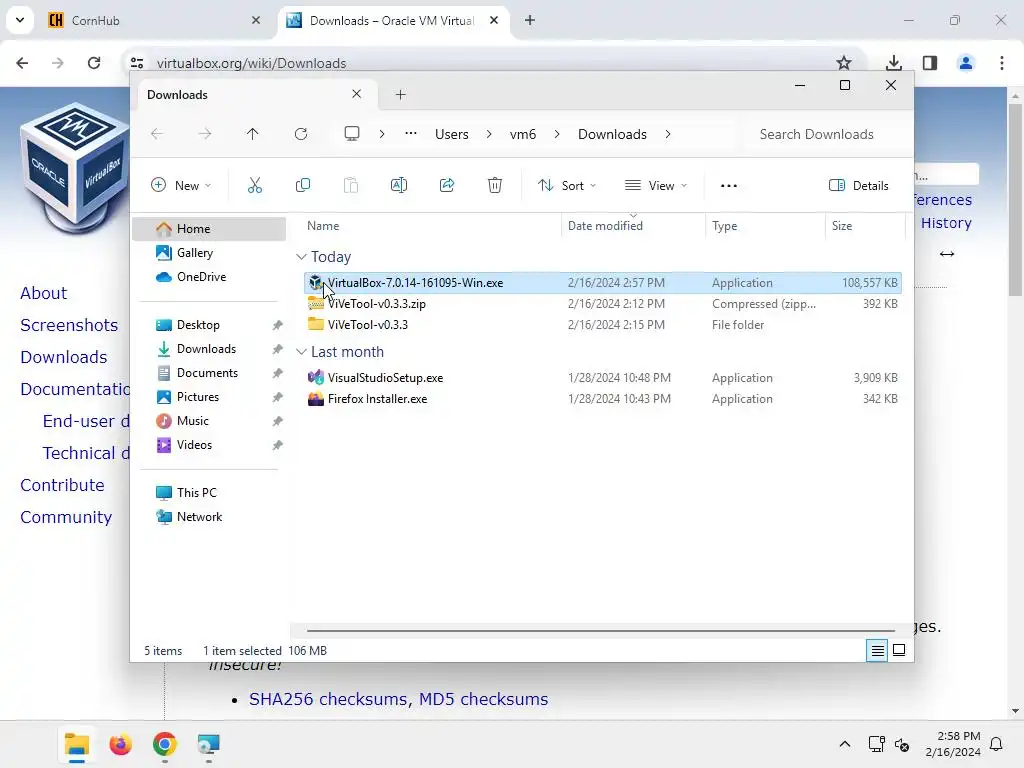Viewport: 1024px width, 768px height.
Task: Open the Community link on VirtualBox page
Action: [x=66, y=517]
